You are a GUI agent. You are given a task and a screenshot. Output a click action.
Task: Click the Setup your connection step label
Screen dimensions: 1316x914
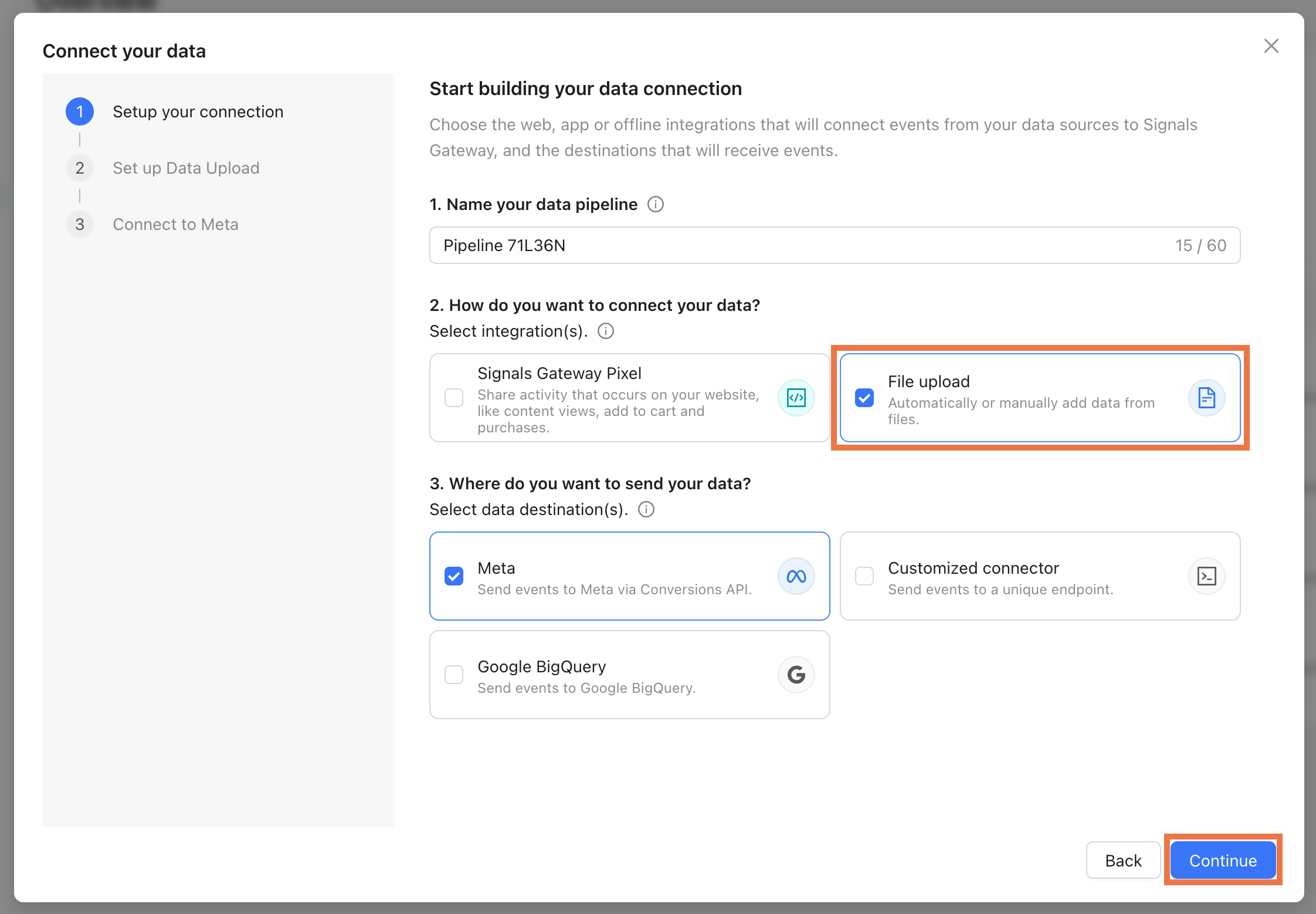[x=198, y=111]
